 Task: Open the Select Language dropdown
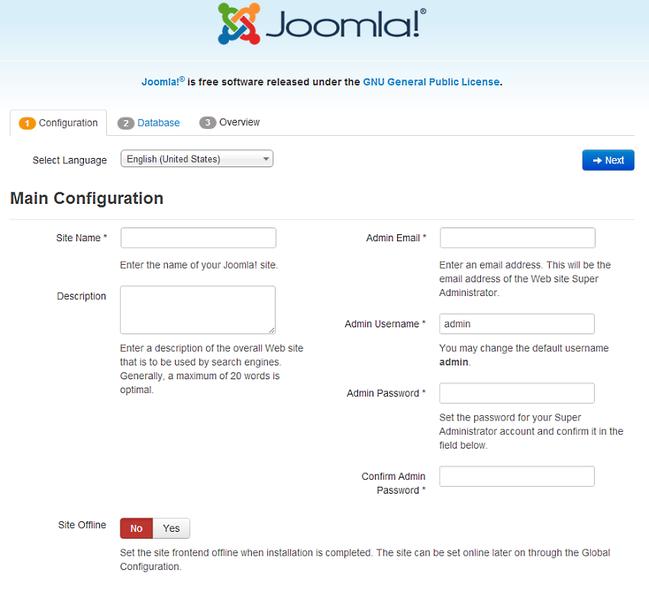pyautogui.click(x=197, y=159)
